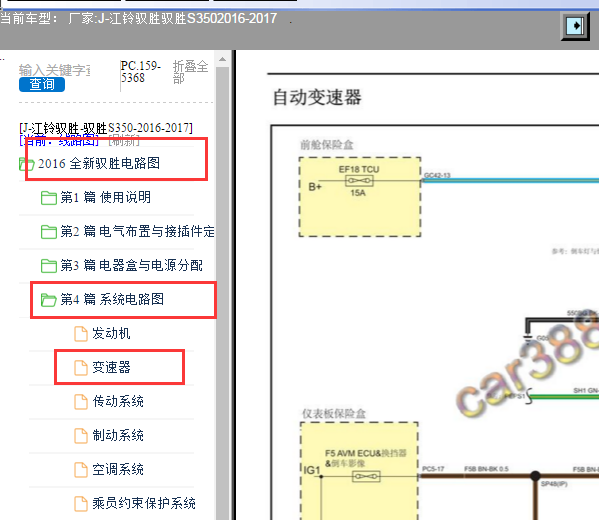Click the 当前车型 vehicle model header text
Image resolution: width=599 pixels, height=520 pixels.
point(139,18)
